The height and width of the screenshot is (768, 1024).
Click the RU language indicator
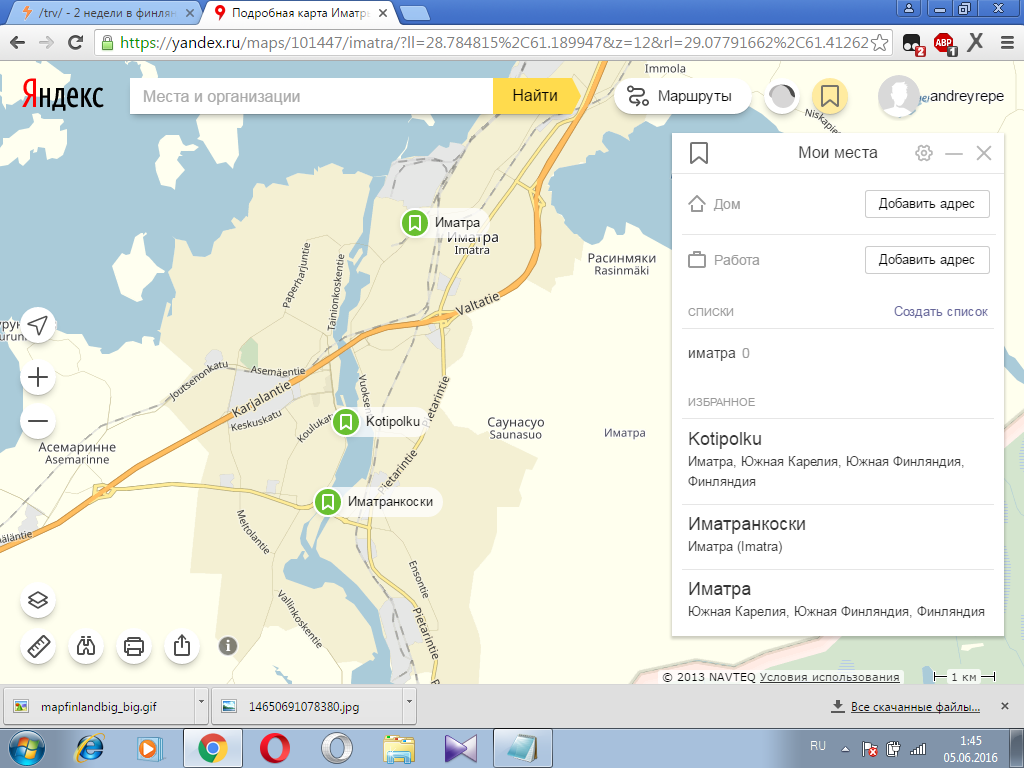pos(818,746)
